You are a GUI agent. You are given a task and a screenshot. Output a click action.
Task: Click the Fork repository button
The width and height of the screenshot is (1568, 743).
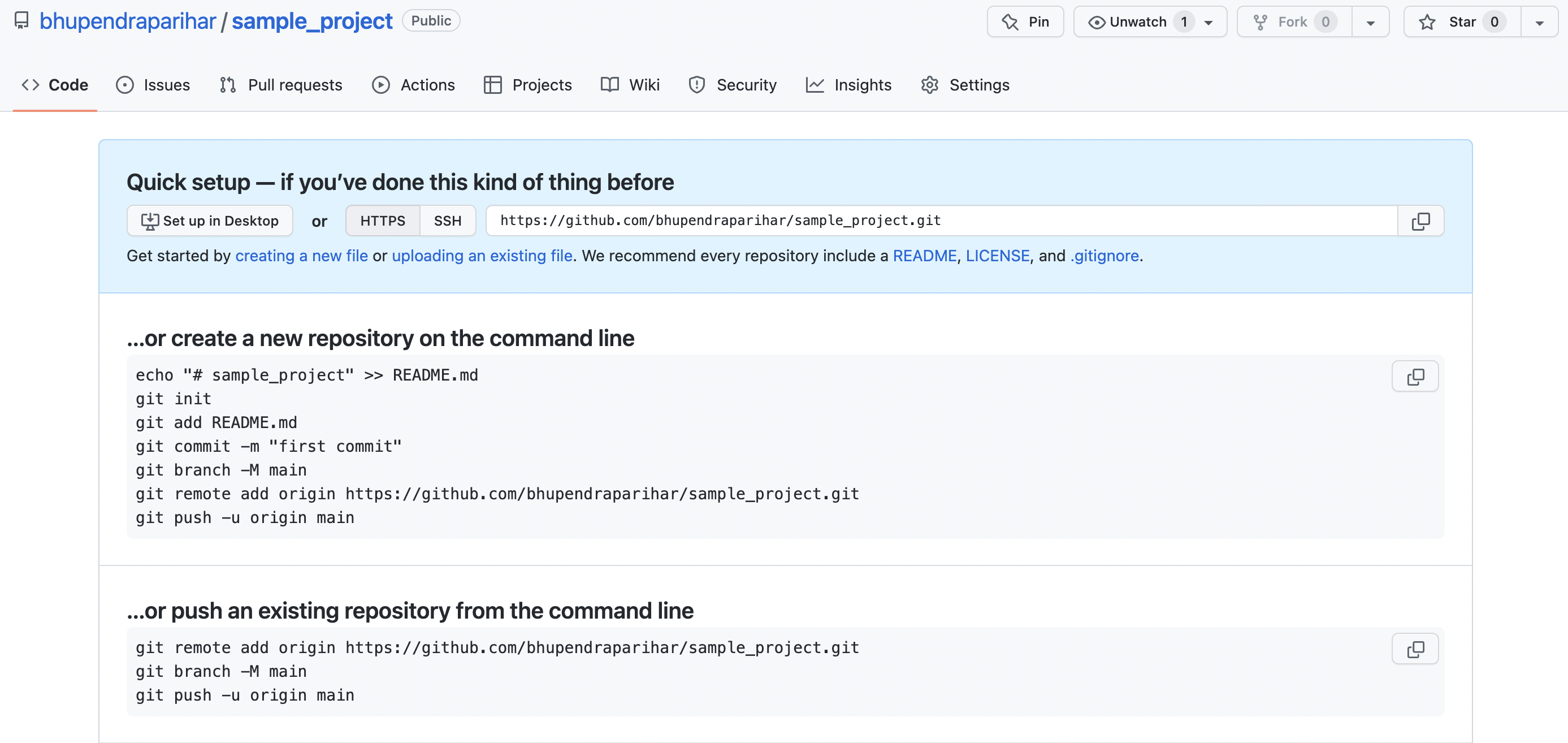click(1293, 22)
